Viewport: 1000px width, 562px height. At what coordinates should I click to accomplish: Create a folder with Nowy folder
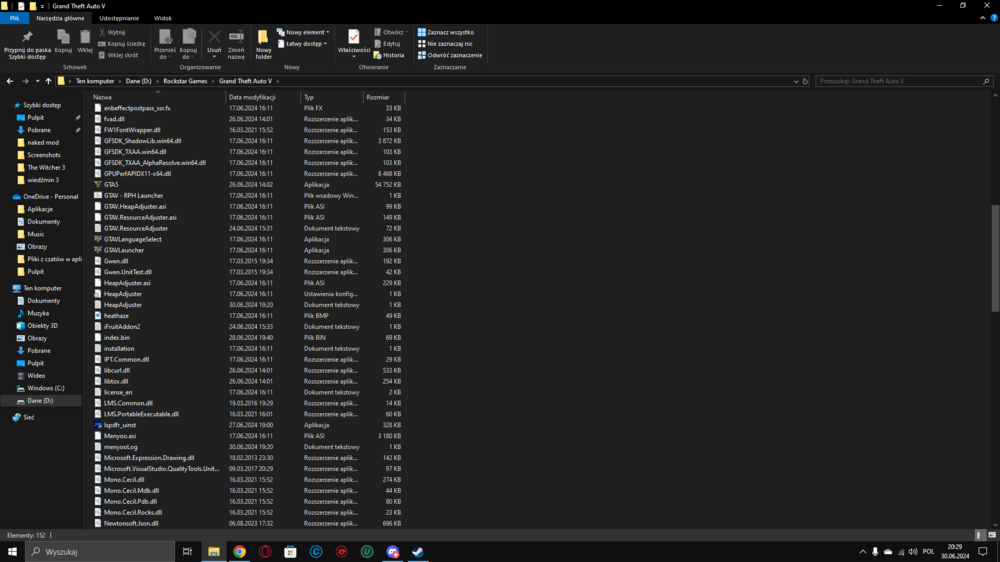coord(263,44)
